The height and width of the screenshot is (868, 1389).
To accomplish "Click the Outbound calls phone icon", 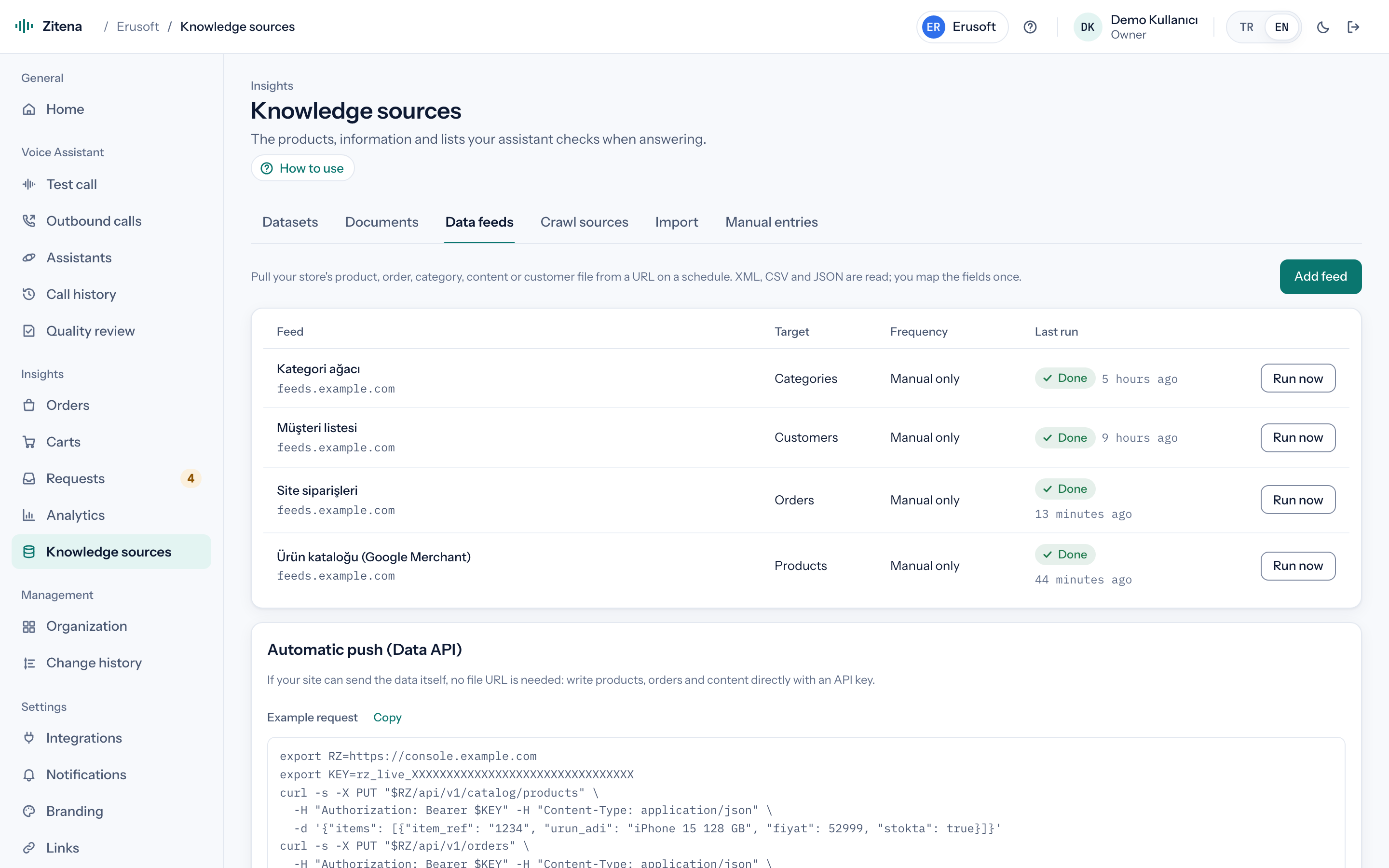I will 29,221.
